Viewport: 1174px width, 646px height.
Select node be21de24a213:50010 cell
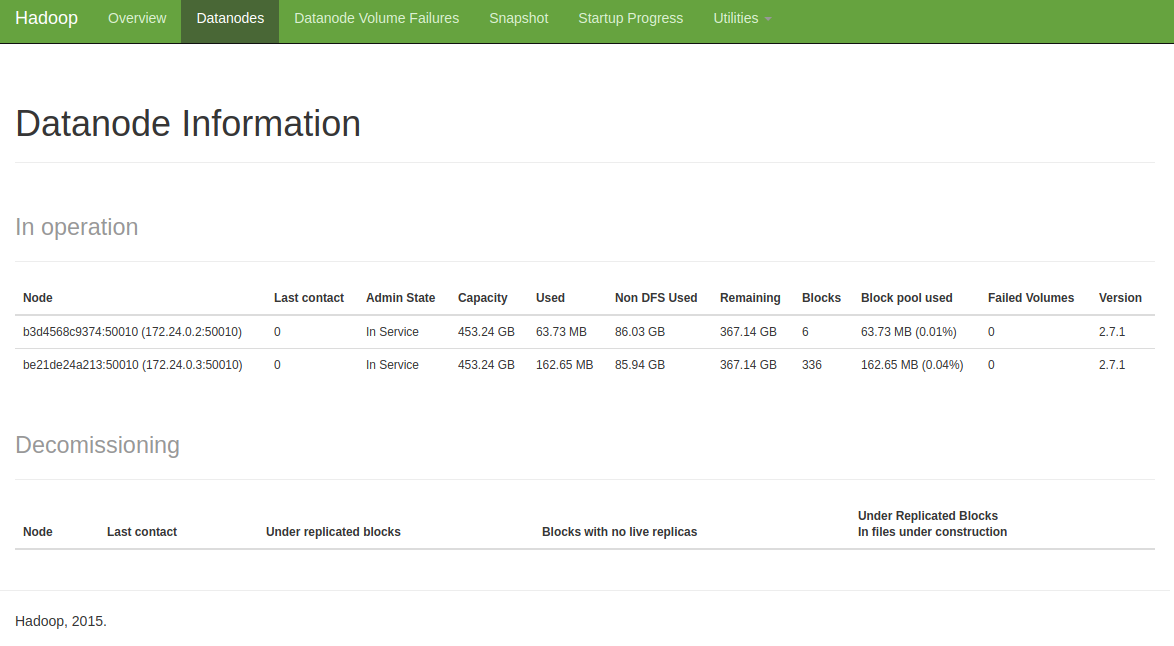click(133, 365)
